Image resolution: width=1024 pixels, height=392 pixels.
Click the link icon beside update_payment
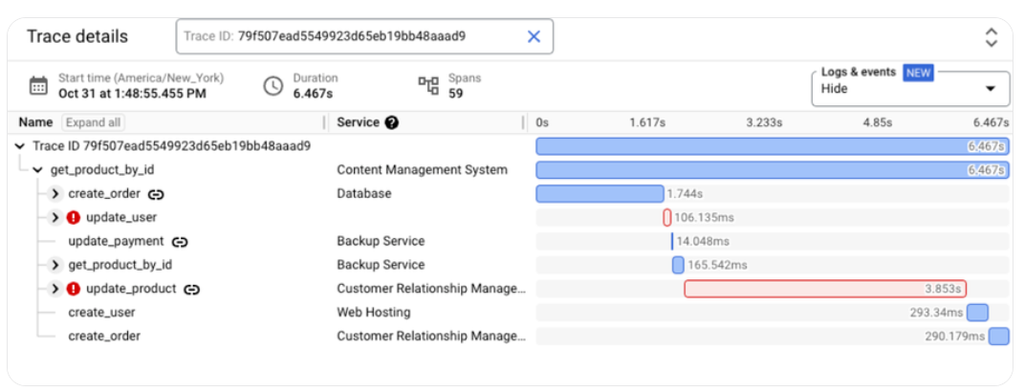tap(180, 242)
